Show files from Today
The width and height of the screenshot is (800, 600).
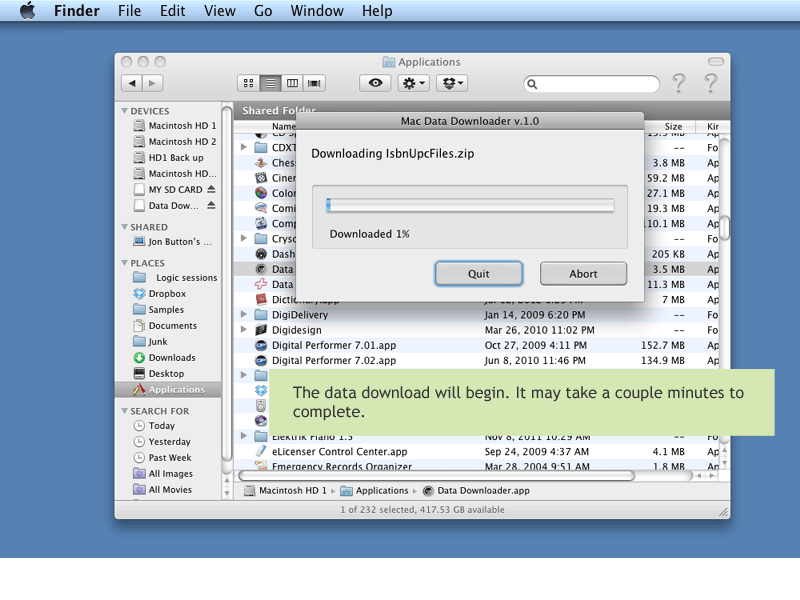coord(154,426)
